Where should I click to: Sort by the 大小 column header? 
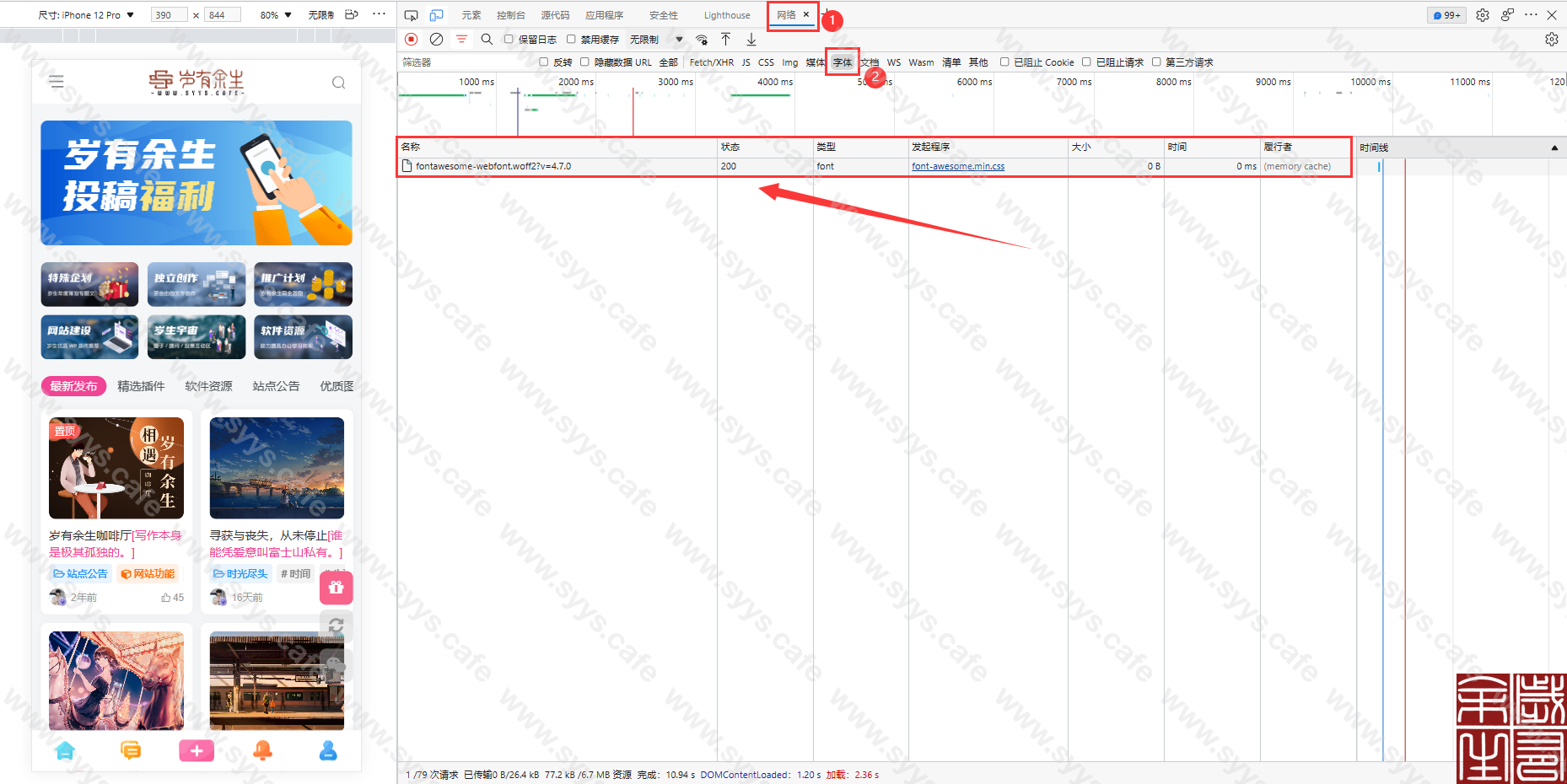1116,147
